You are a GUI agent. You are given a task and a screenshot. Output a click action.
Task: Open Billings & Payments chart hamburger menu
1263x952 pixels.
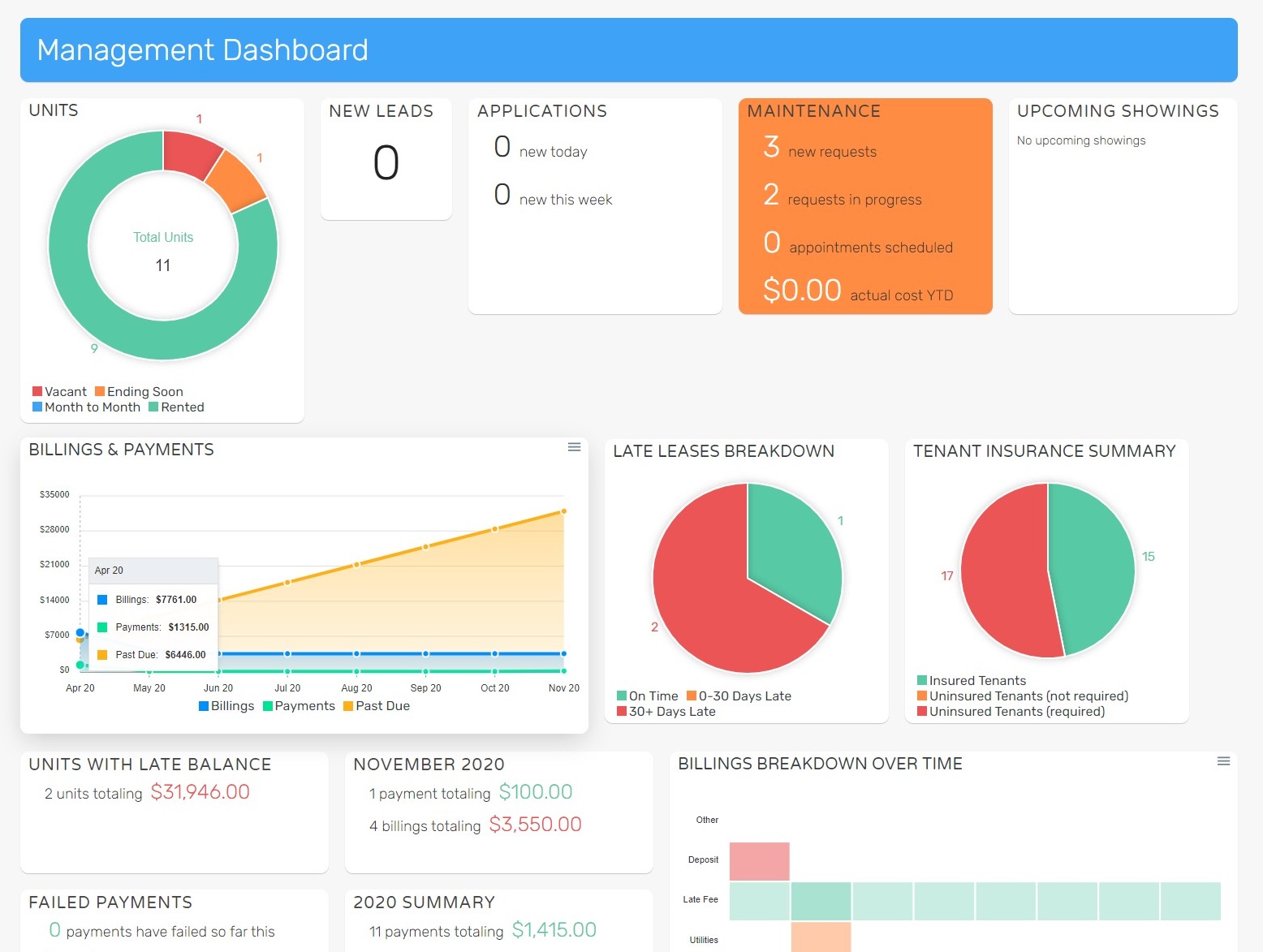(574, 447)
